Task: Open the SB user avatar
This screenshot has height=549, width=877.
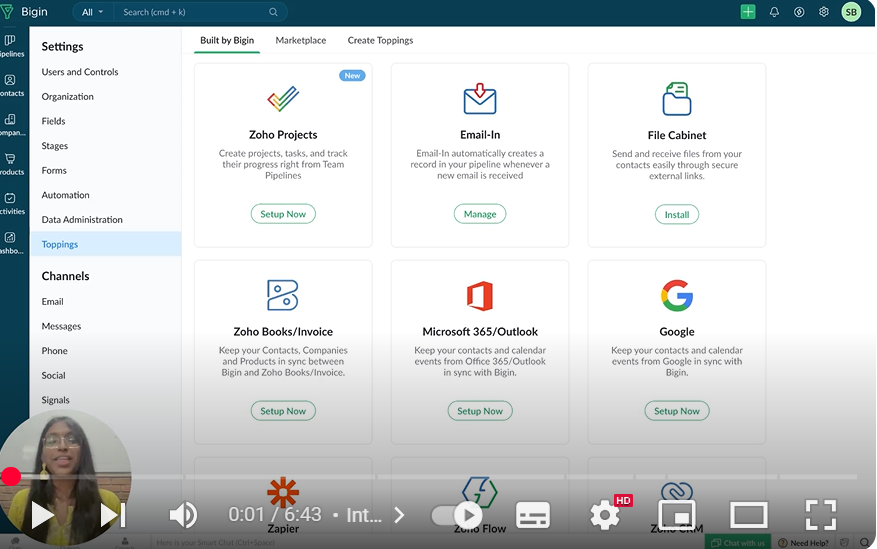Action: click(x=851, y=12)
